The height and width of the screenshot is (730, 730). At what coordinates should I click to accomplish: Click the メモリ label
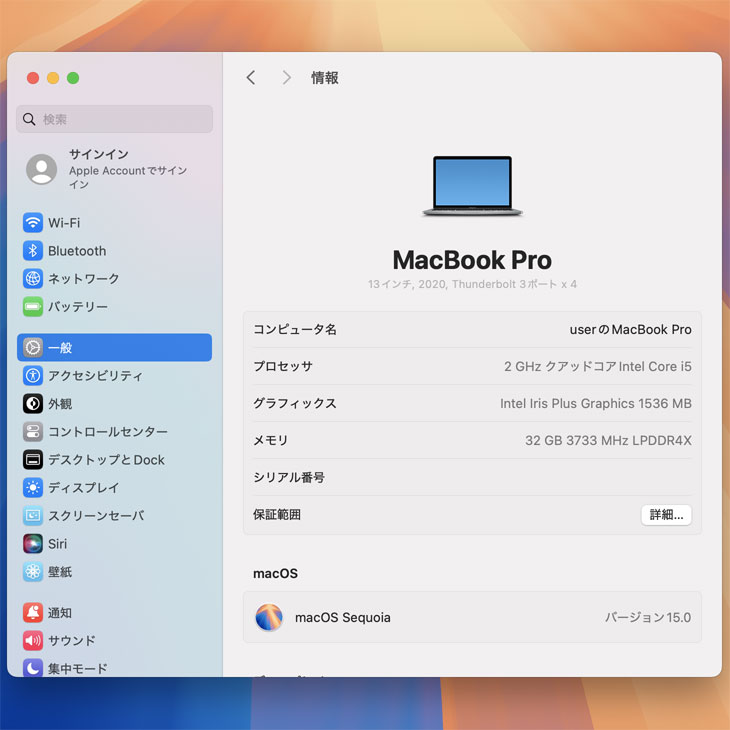(x=270, y=440)
